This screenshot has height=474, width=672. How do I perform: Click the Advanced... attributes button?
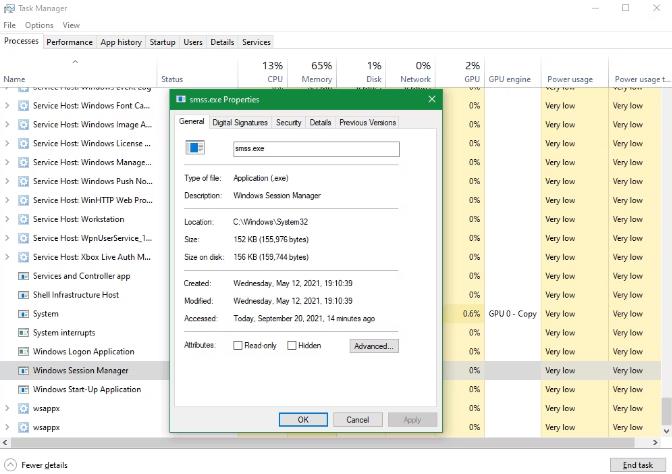(x=374, y=346)
